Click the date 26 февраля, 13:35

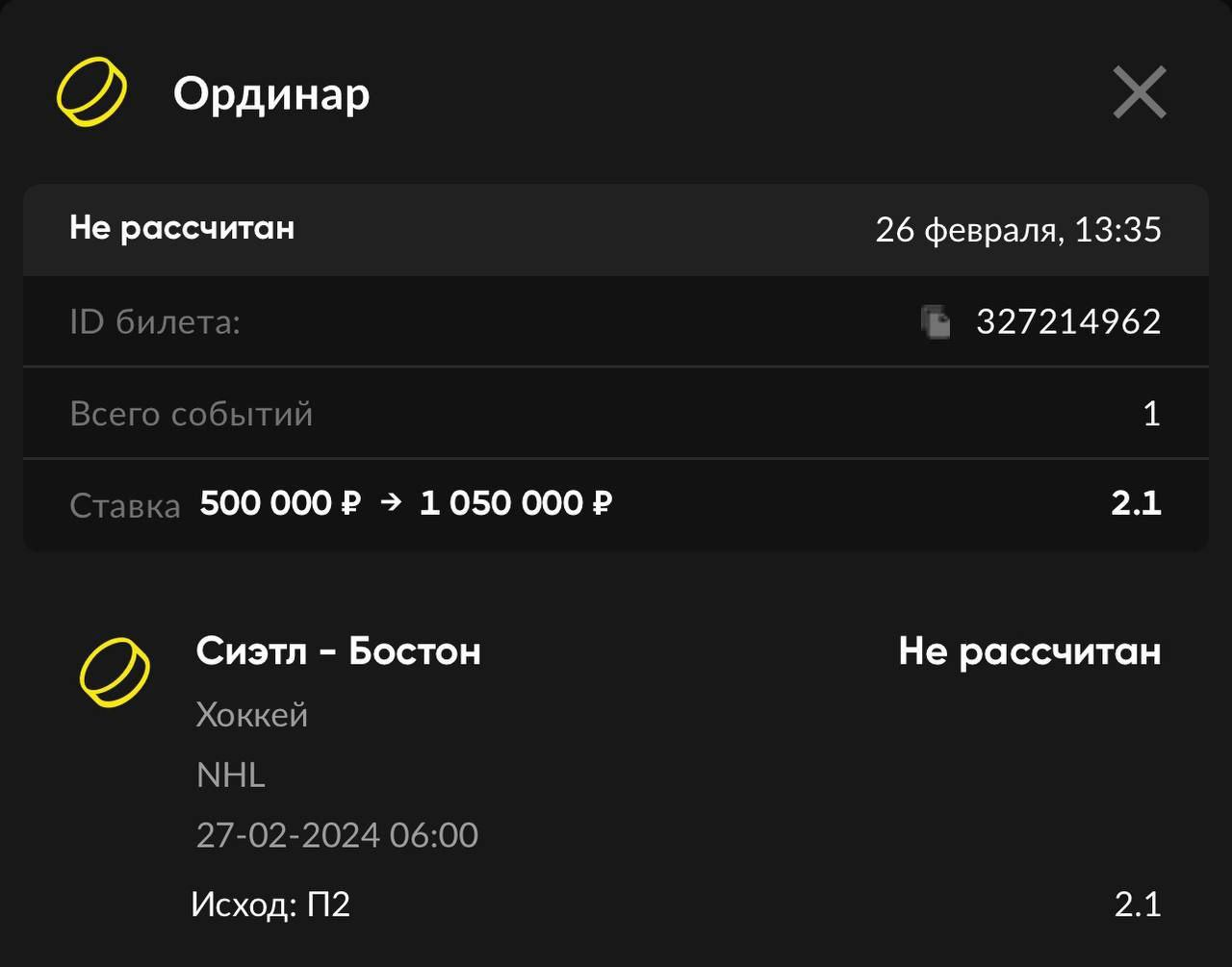pyautogui.click(x=1017, y=230)
